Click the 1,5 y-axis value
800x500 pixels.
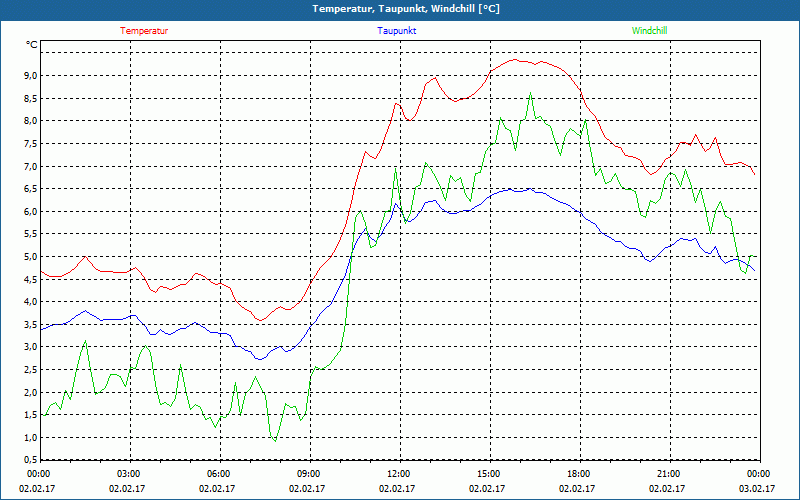31,415
